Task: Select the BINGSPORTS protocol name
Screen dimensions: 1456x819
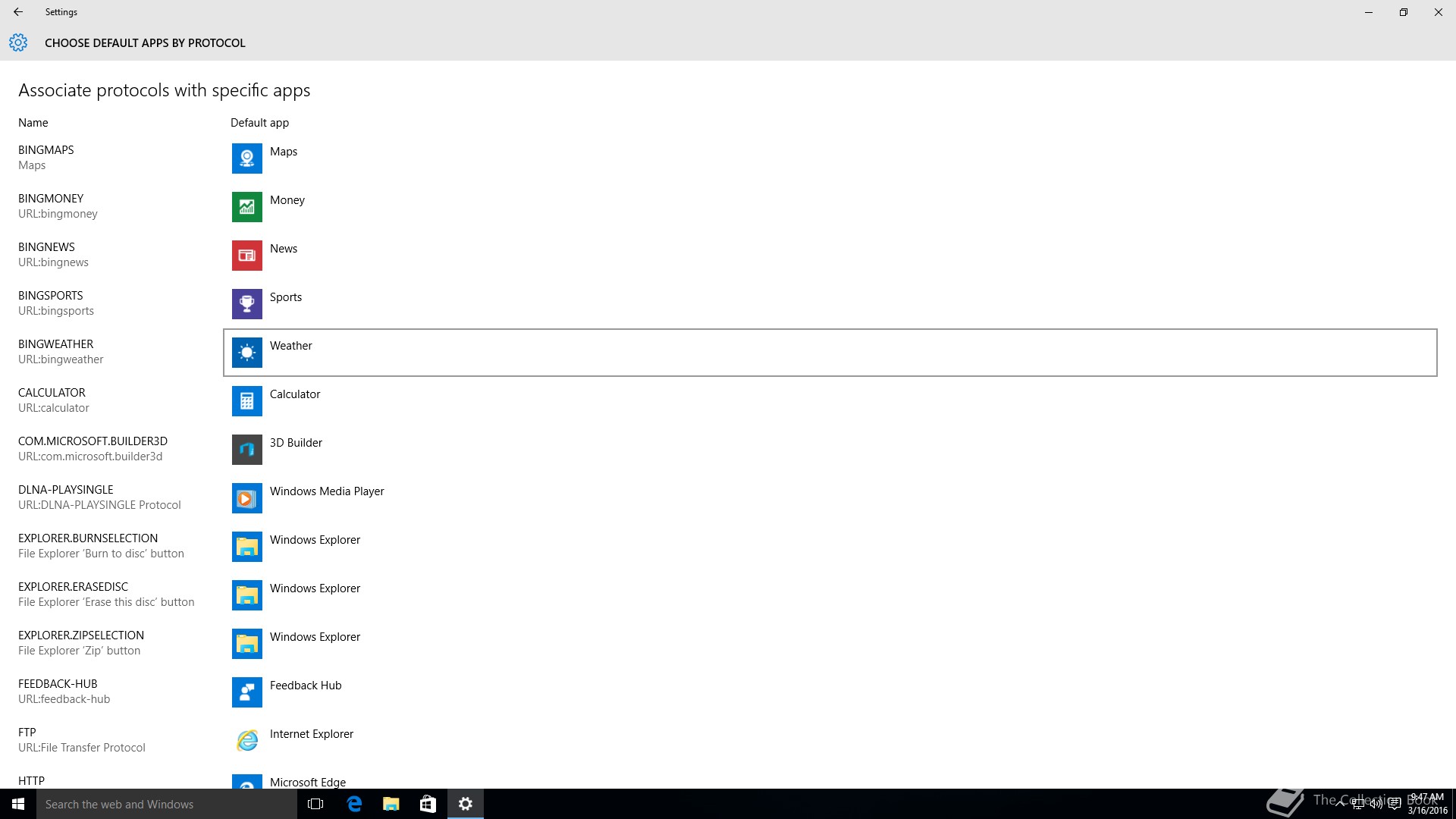Action: 51,296
